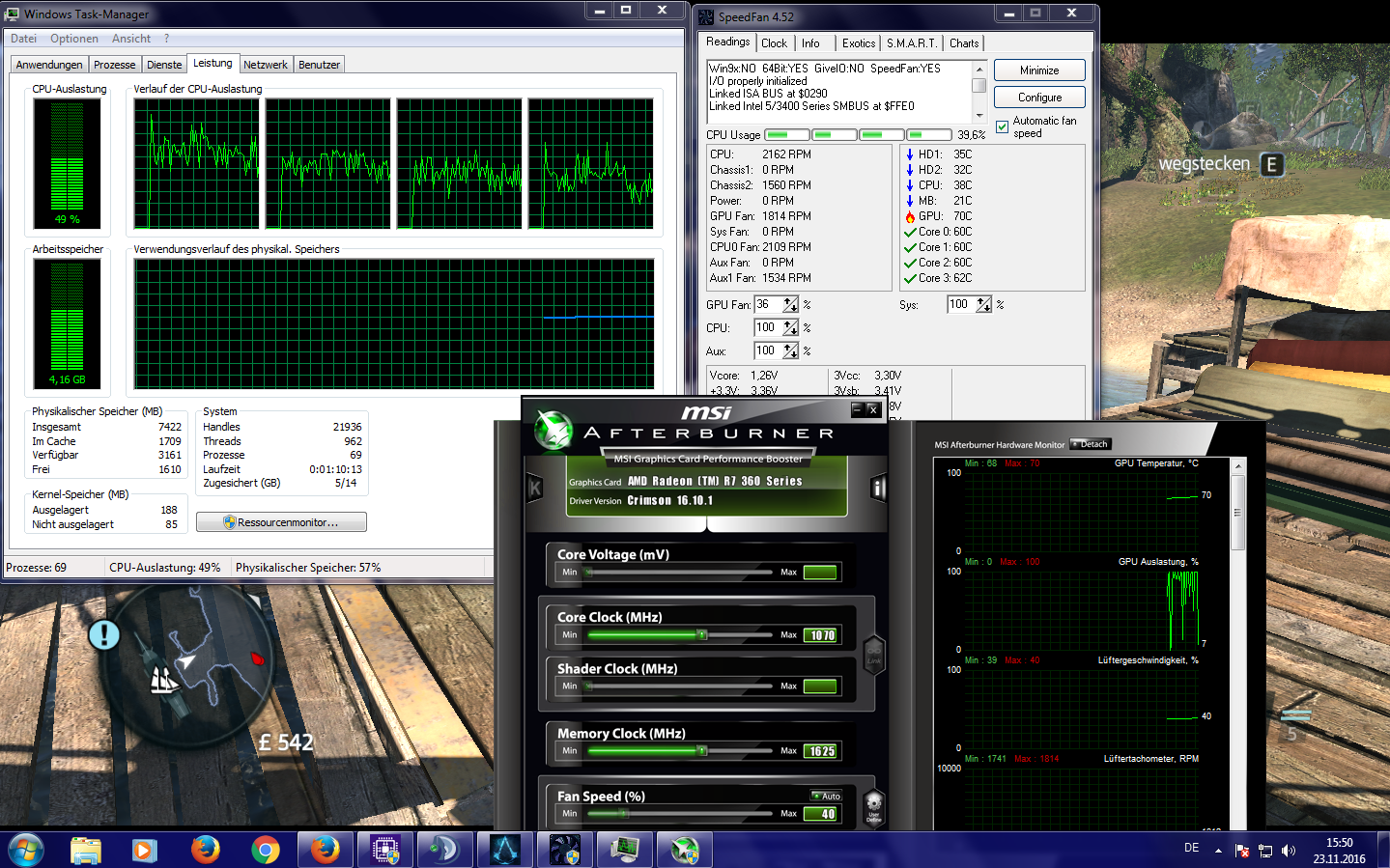The height and width of the screenshot is (868, 1390).
Task: Switch to Task Manager via taskbar icon
Action: pos(625,850)
